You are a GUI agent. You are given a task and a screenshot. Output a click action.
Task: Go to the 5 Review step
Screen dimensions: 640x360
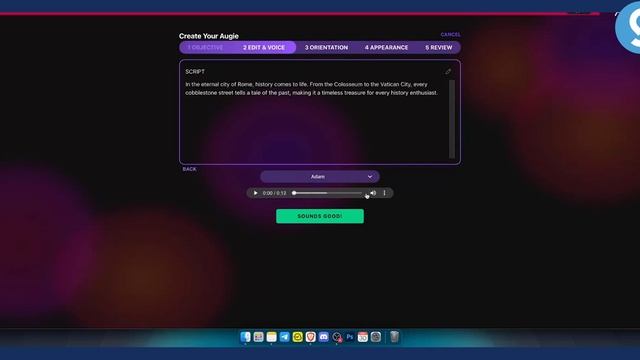(439, 47)
